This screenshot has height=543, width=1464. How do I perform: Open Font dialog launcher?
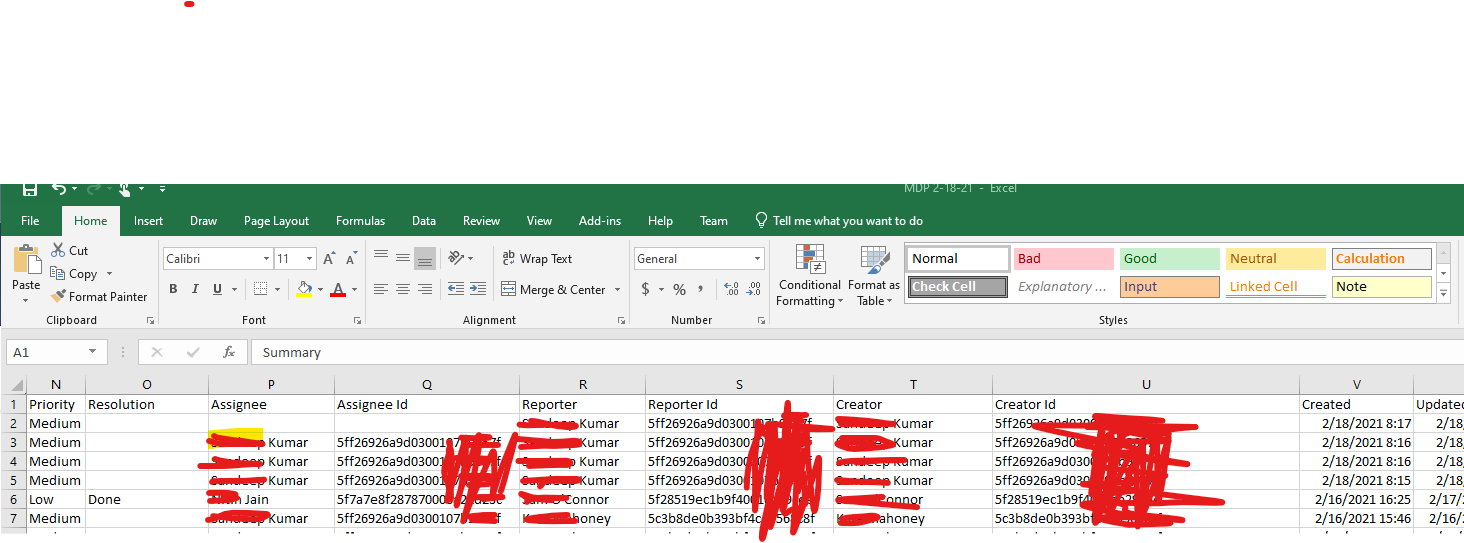pyautogui.click(x=358, y=321)
